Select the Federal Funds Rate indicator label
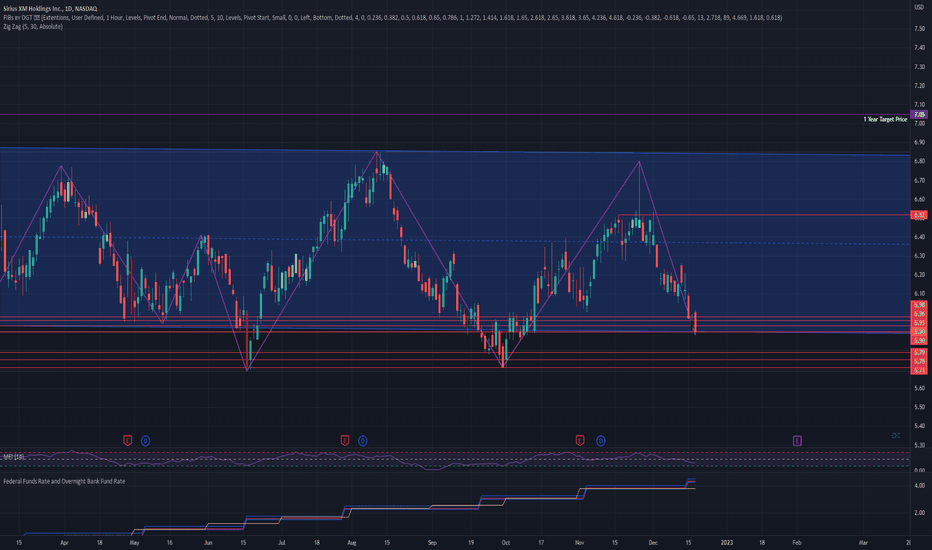This screenshot has width=932, height=550. [64, 481]
